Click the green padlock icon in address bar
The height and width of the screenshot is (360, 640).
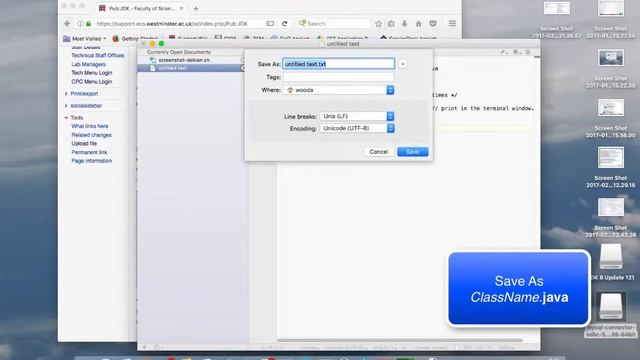(x=89, y=24)
